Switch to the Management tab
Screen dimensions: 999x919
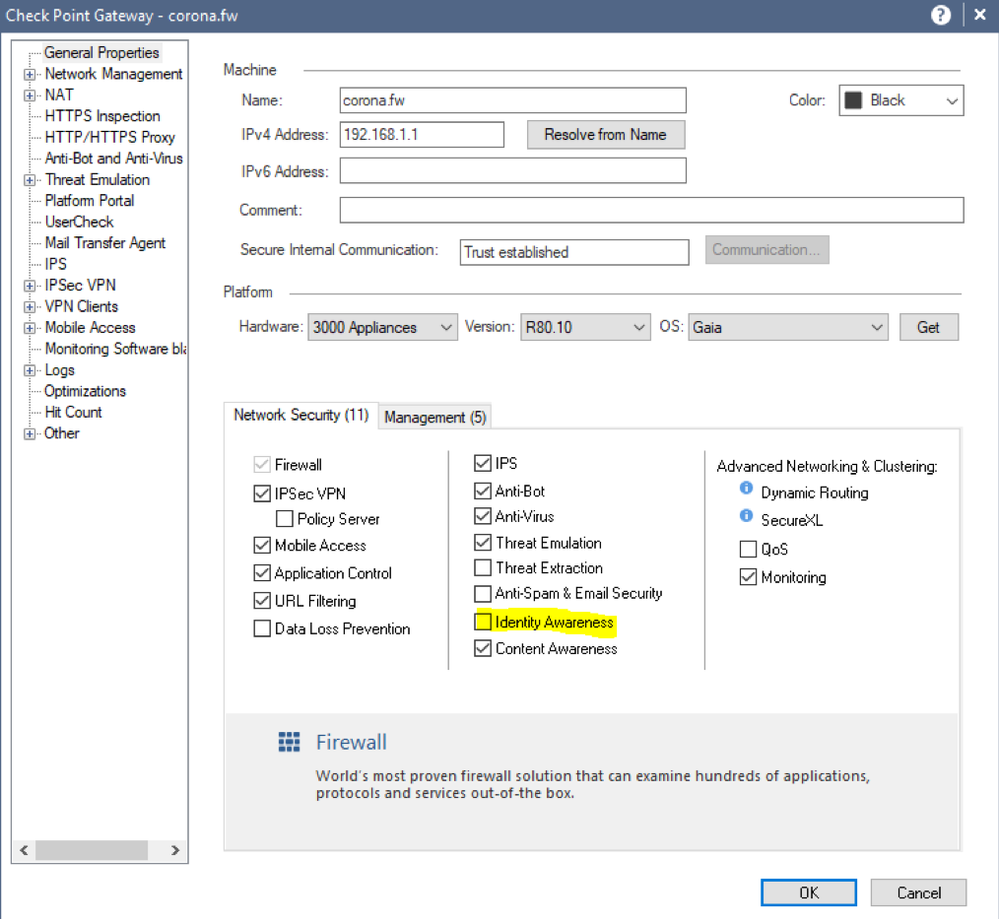point(435,417)
